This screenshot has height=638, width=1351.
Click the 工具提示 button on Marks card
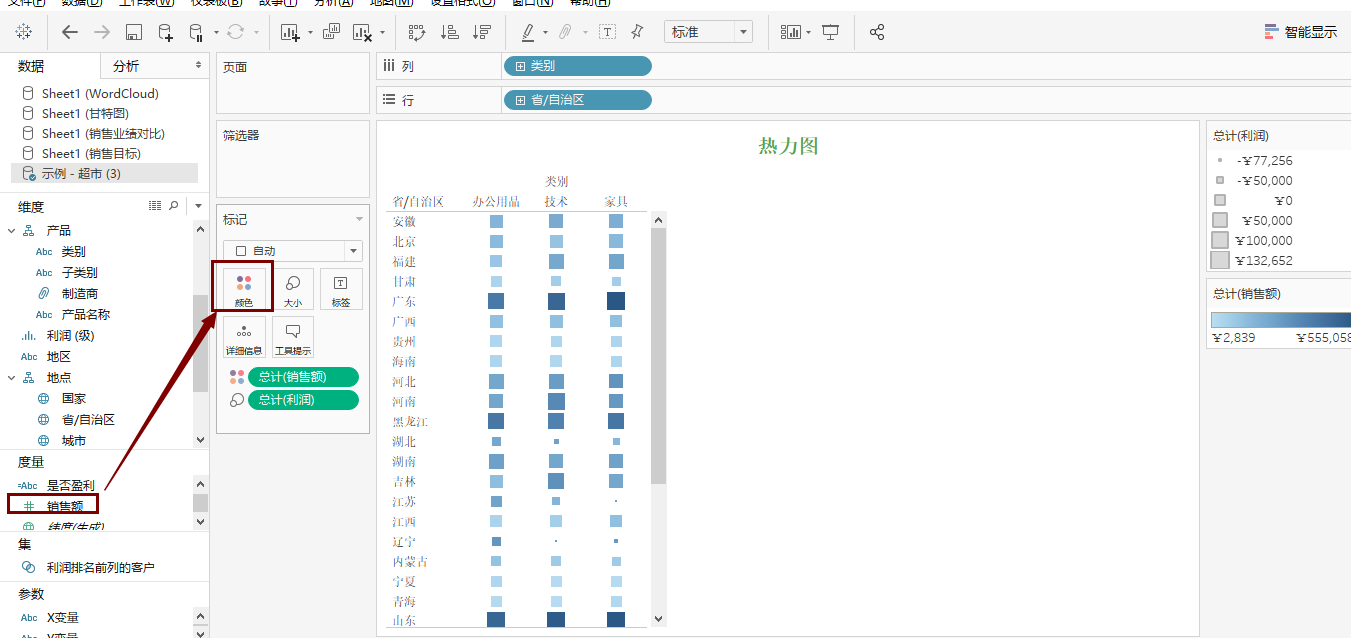click(x=293, y=338)
